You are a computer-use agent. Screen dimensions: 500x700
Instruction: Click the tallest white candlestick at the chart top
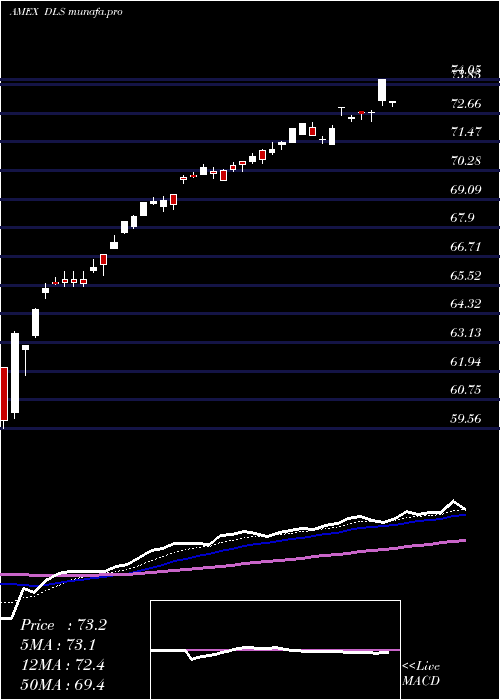pyautogui.click(x=382, y=90)
